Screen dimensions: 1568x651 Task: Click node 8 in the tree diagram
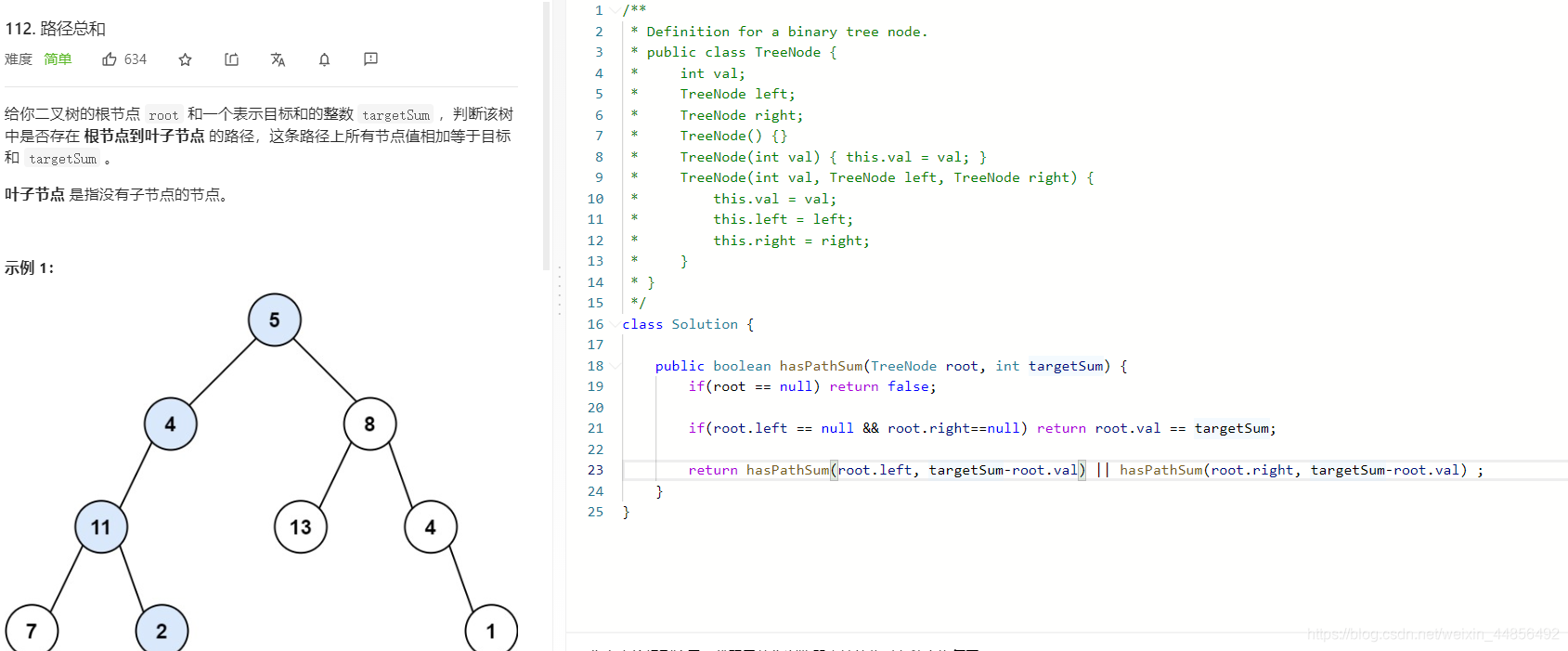click(x=369, y=423)
